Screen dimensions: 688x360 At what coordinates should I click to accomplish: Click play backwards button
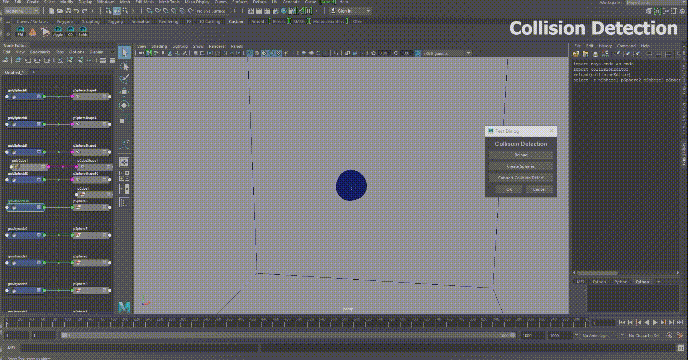(647, 323)
